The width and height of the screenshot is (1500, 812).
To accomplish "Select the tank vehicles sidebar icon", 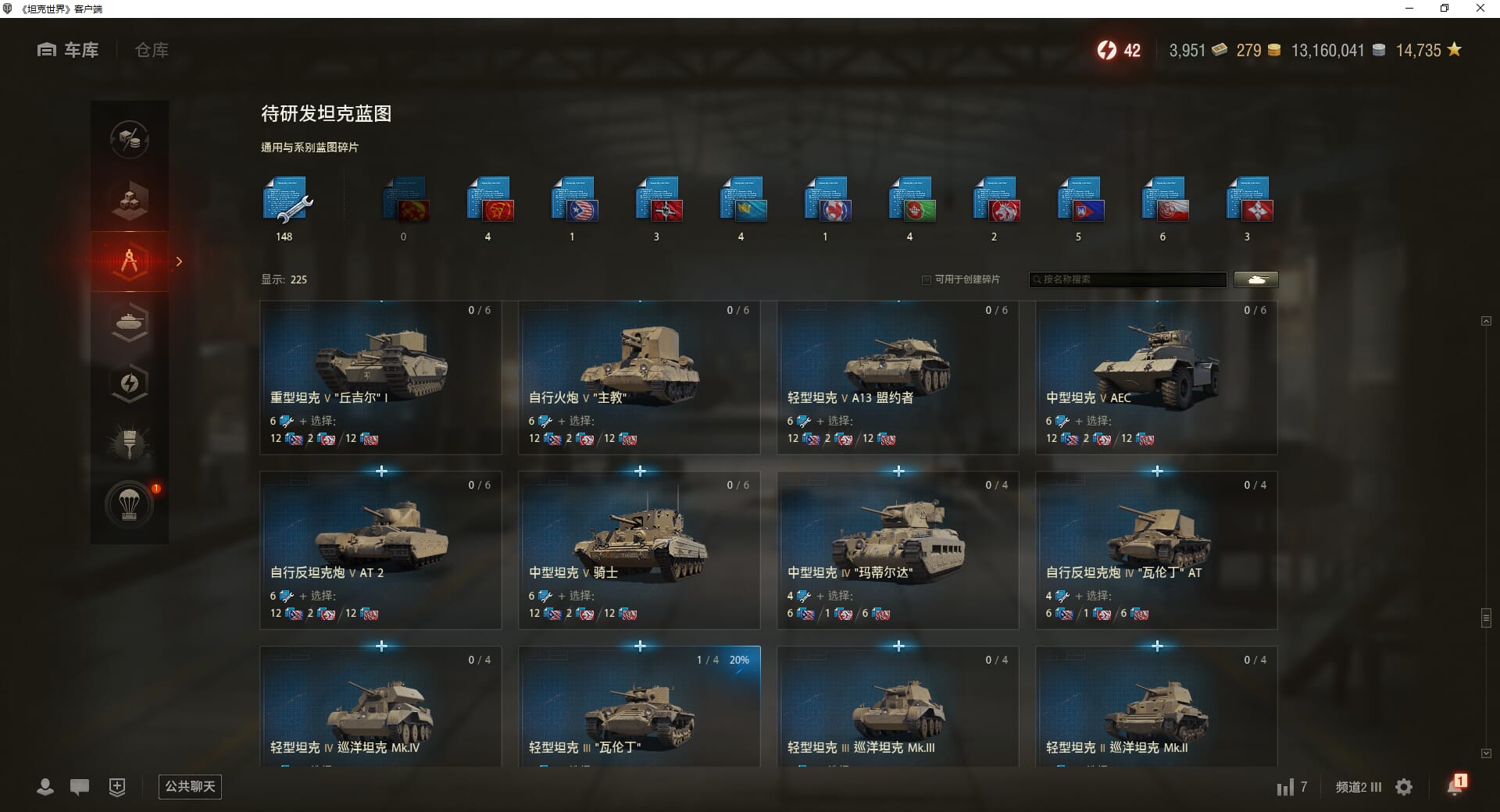I will [130, 322].
